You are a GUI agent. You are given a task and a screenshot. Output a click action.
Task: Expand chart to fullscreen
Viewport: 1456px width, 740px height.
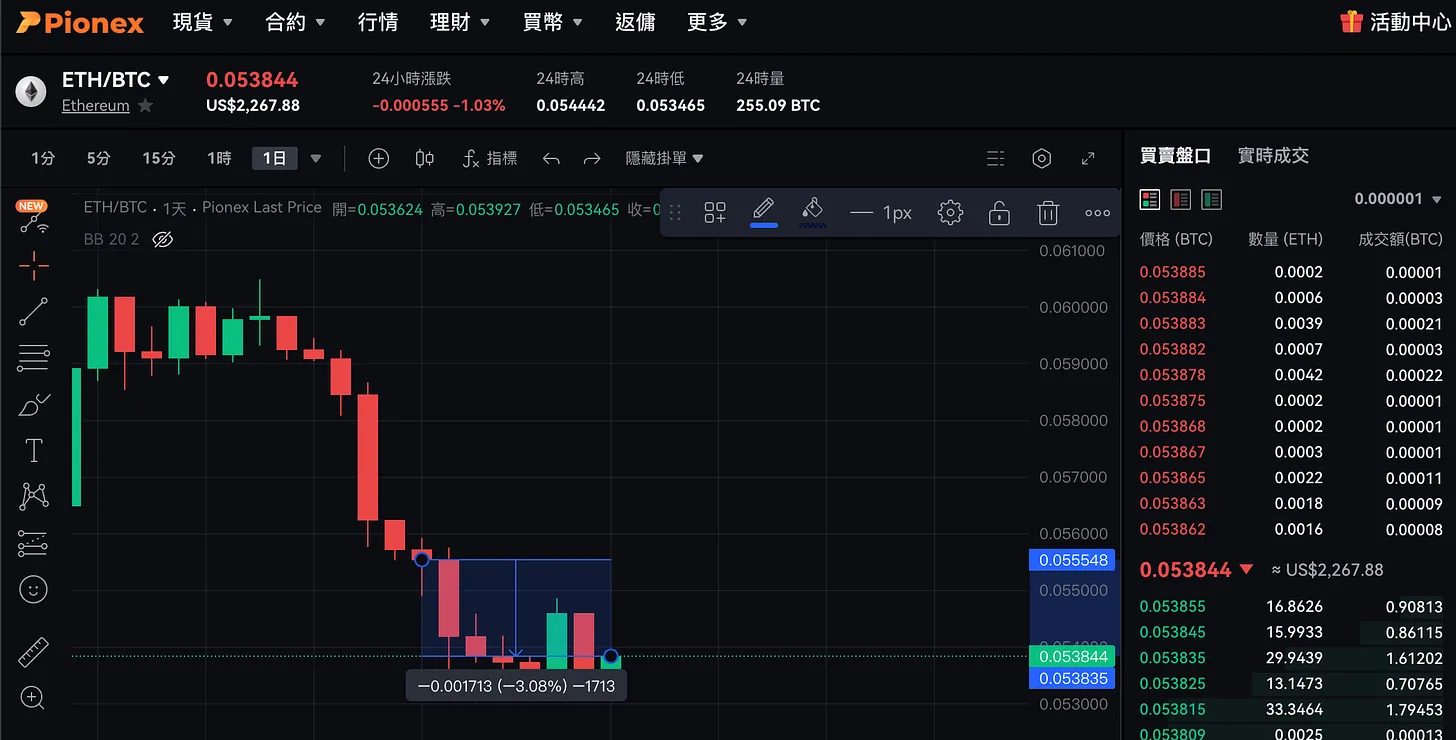click(1088, 158)
